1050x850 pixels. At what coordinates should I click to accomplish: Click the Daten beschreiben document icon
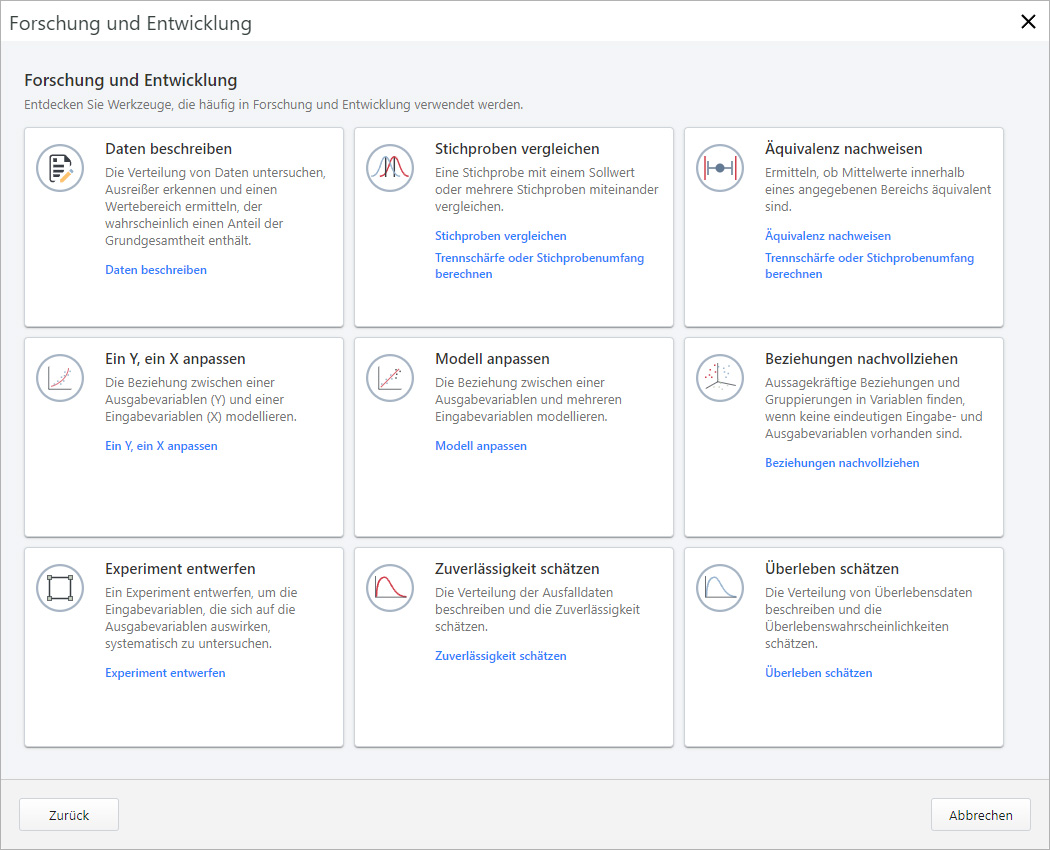60,168
